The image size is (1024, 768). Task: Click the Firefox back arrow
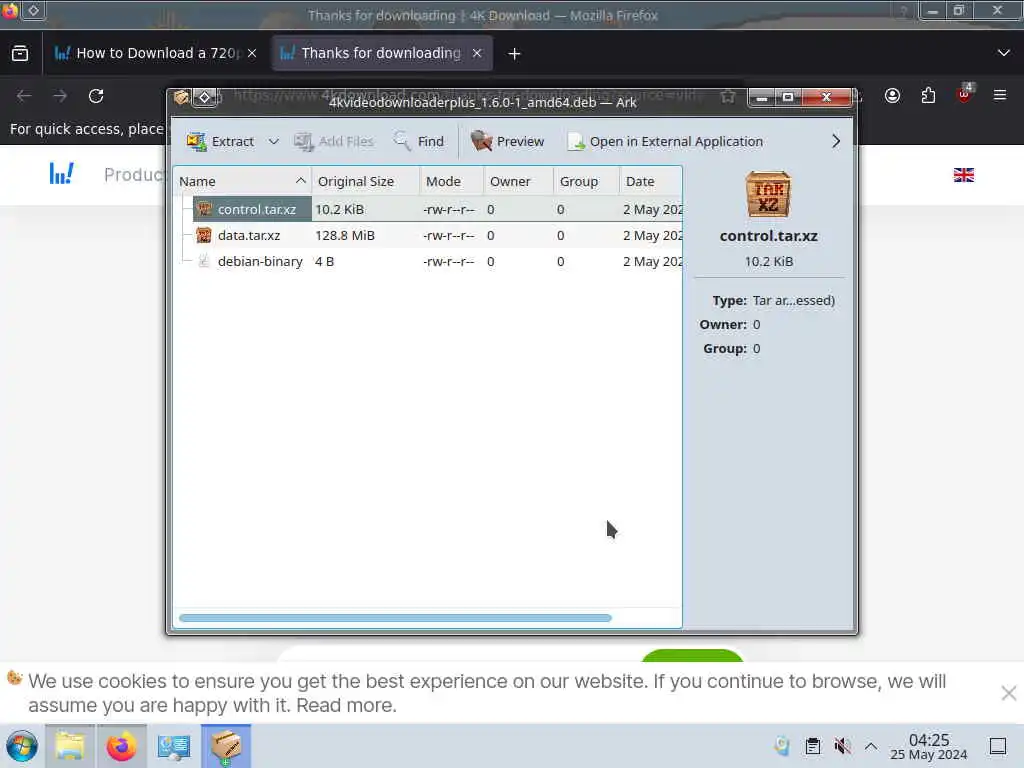[x=24, y=96]
